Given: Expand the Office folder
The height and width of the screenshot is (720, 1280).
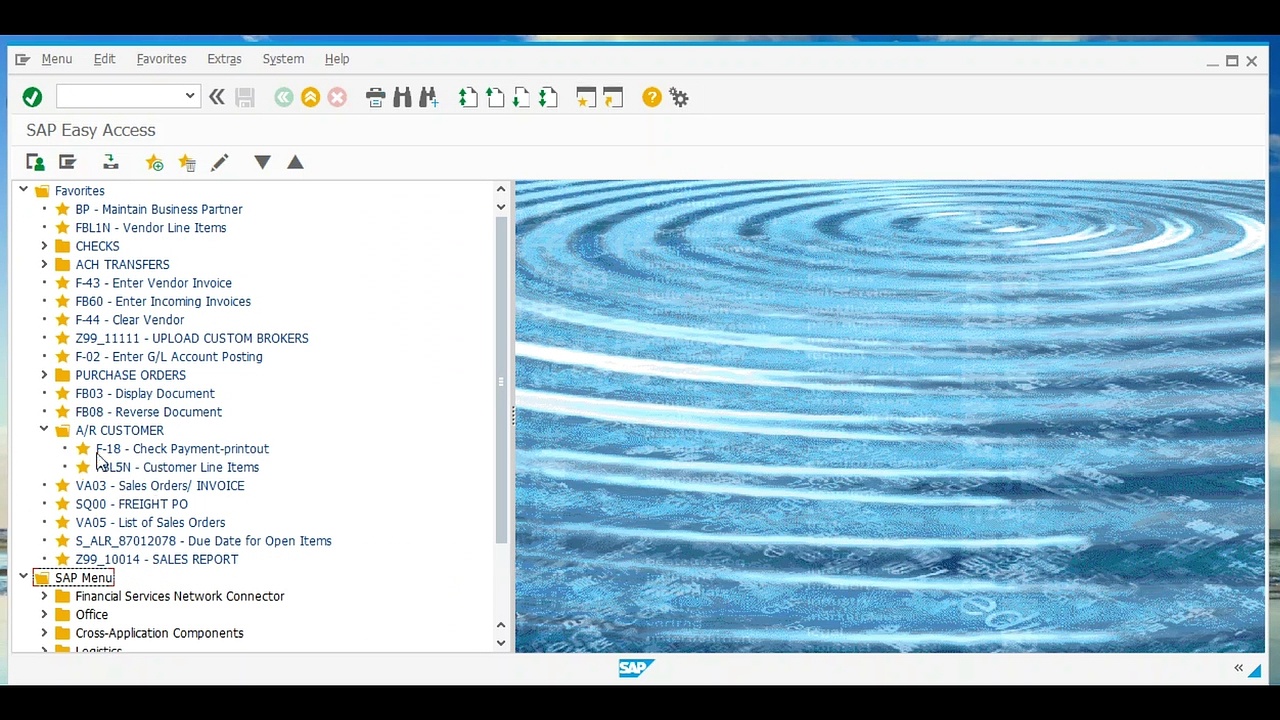Looking at the screenshot, I should (44, 615).
